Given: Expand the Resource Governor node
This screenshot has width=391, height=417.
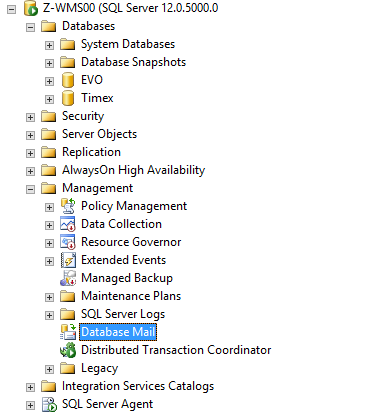Looking at the screenshot, I should (x=49, y=243).
